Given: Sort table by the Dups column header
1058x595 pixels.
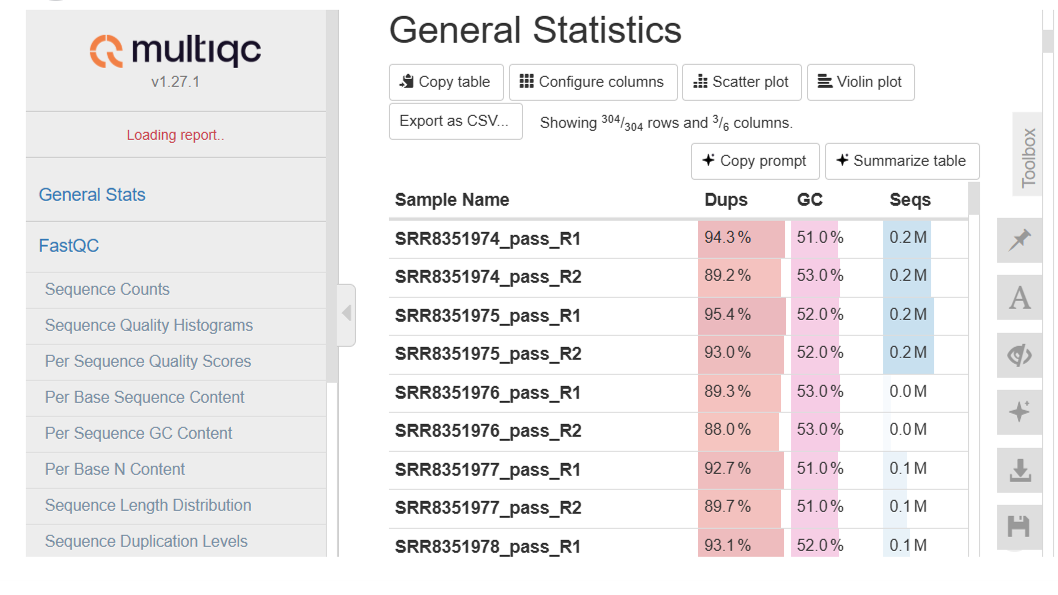Looking at the screenshot, I should tap(726, 200).
